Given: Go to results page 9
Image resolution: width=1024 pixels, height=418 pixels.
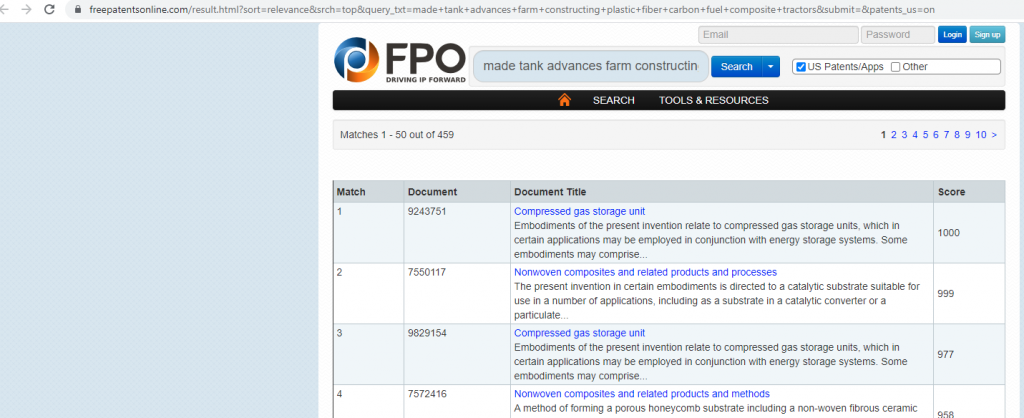Looking at the screenshot, I should pyautogui.click(x=967, y=135).
